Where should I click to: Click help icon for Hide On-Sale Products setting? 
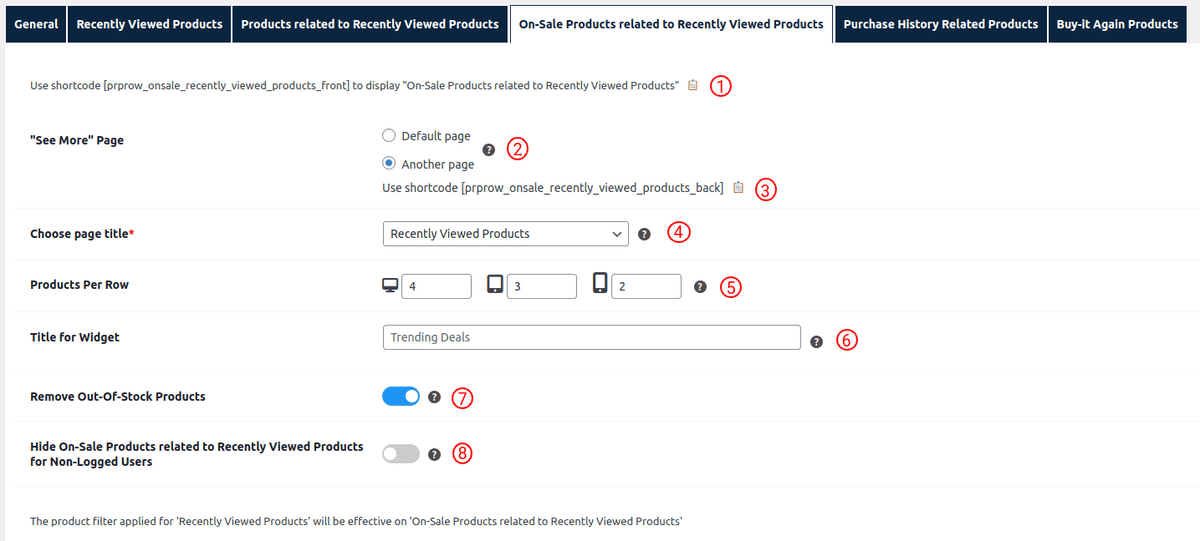click(x=434, y=454)
